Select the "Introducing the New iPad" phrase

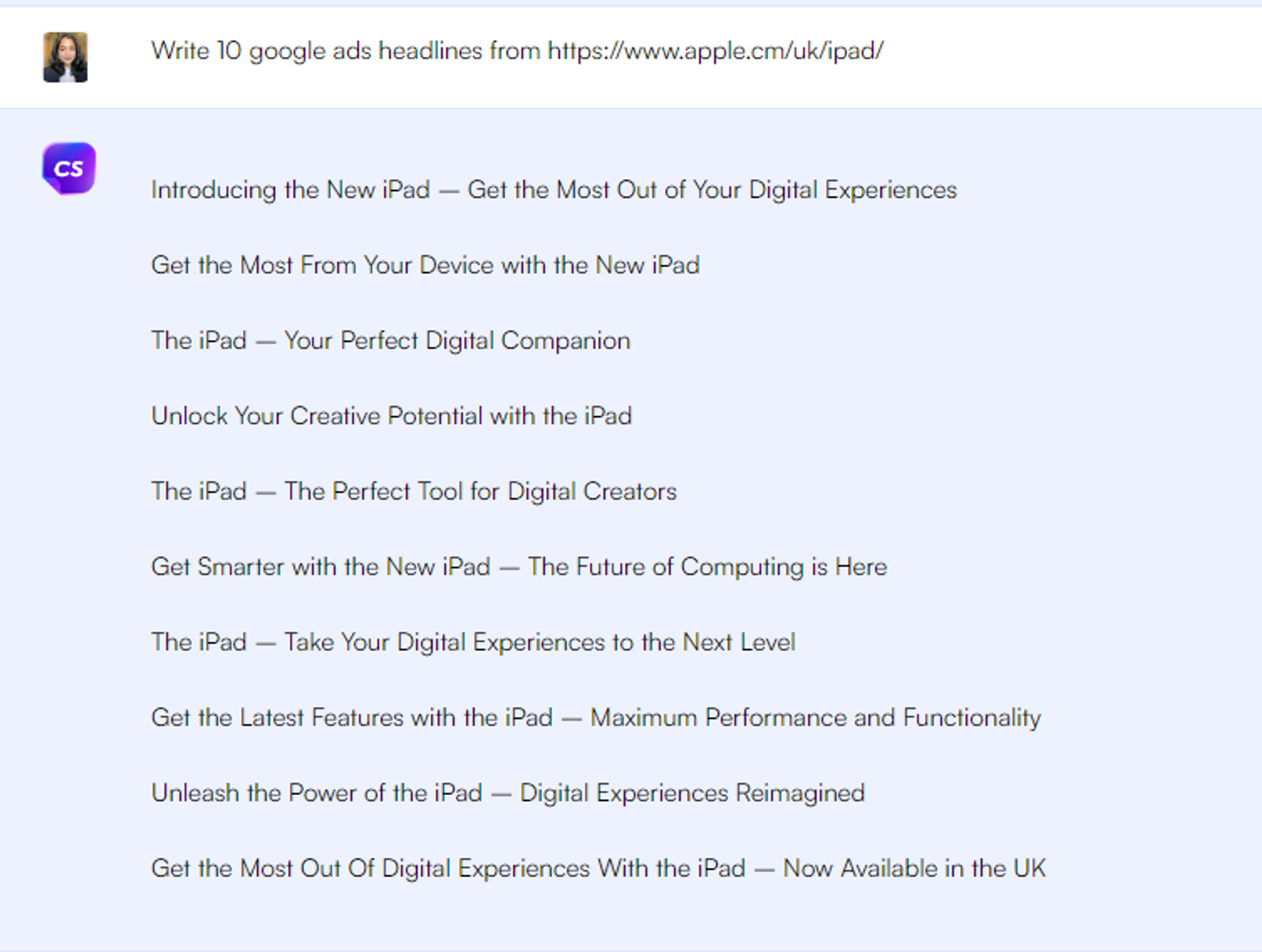click(x=290, y=190)
